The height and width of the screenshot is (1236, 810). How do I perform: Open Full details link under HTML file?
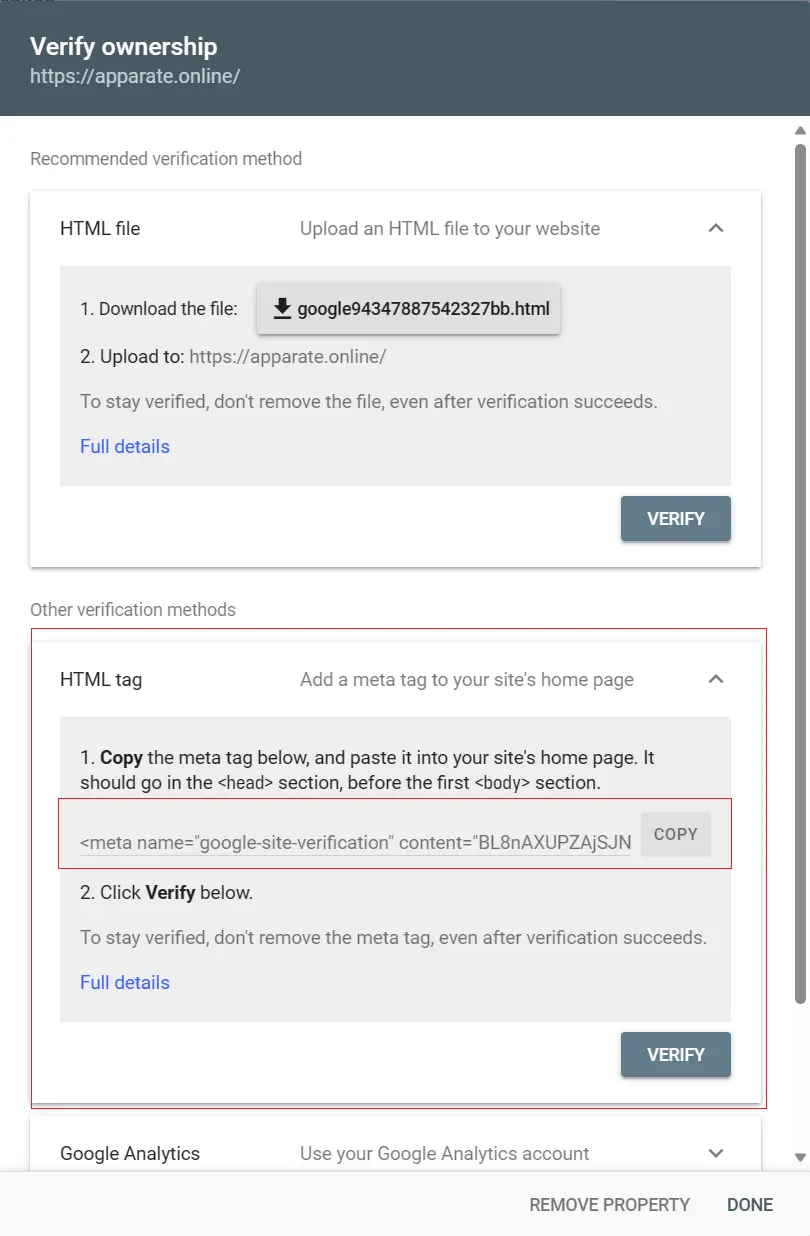[x=125, y=446]
